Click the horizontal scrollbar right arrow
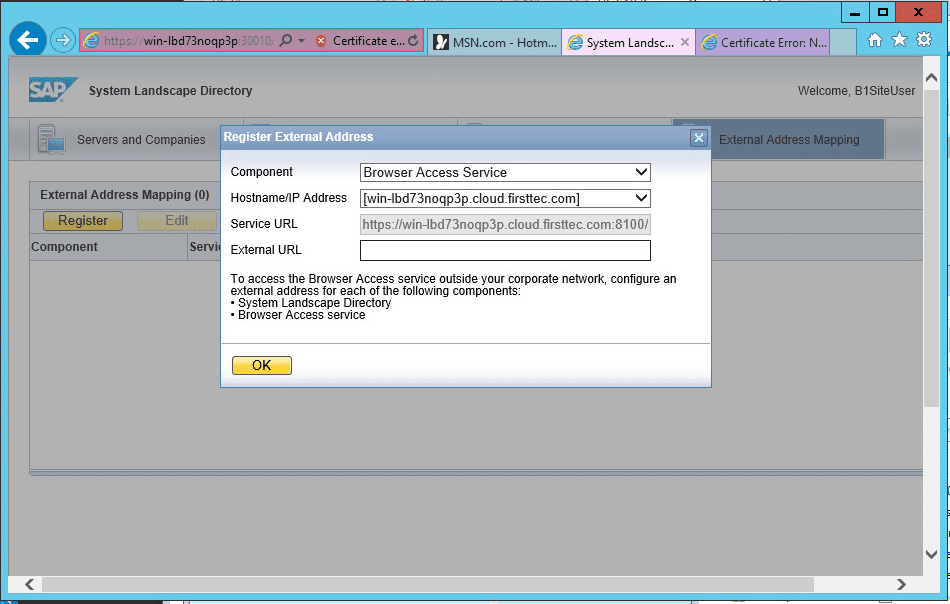Image resolution: width=950 pixels, height=604 pixels. 901,584
